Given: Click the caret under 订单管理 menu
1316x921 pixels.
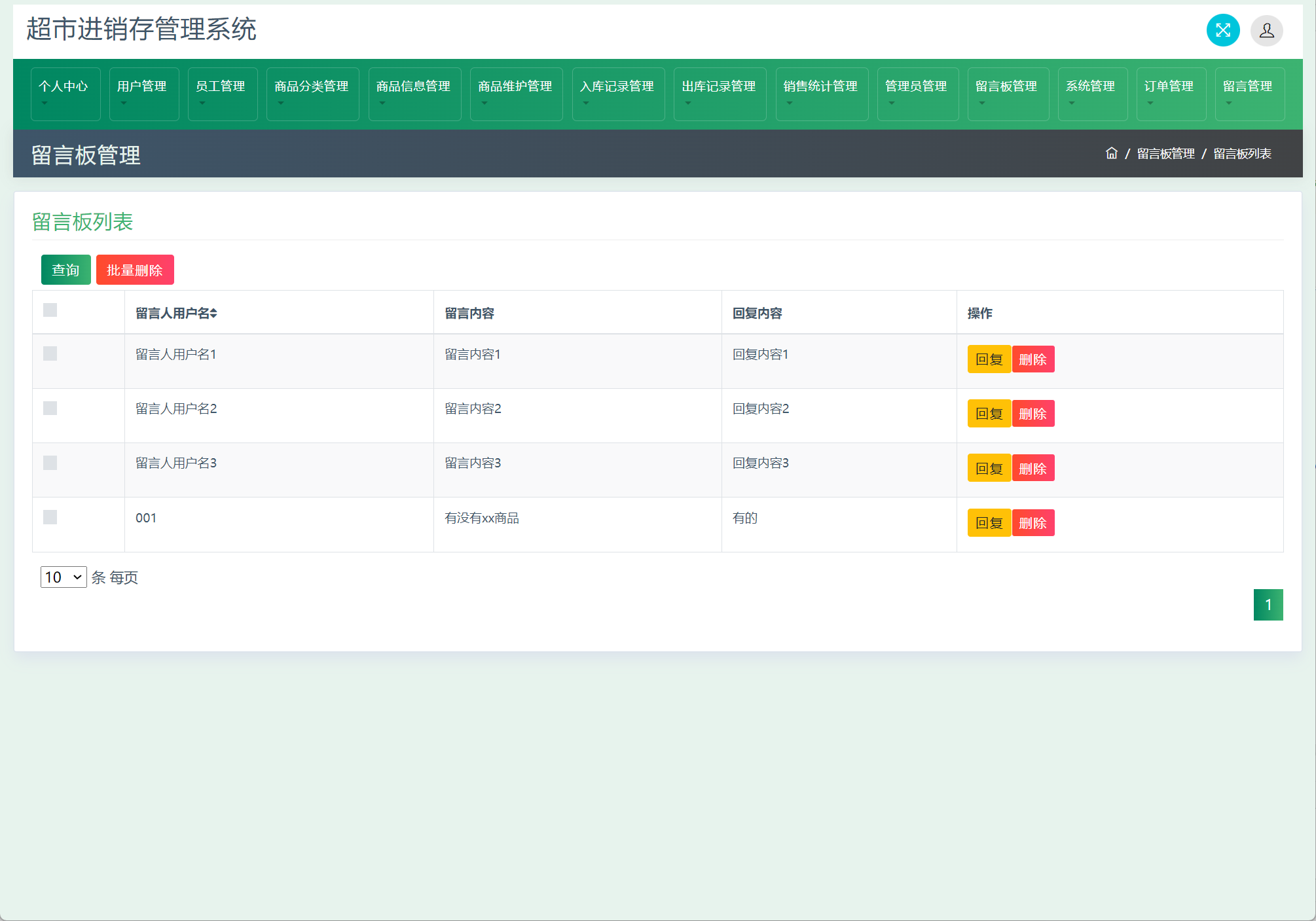Looking at the screenshot, I should [x=1150, y=103].
